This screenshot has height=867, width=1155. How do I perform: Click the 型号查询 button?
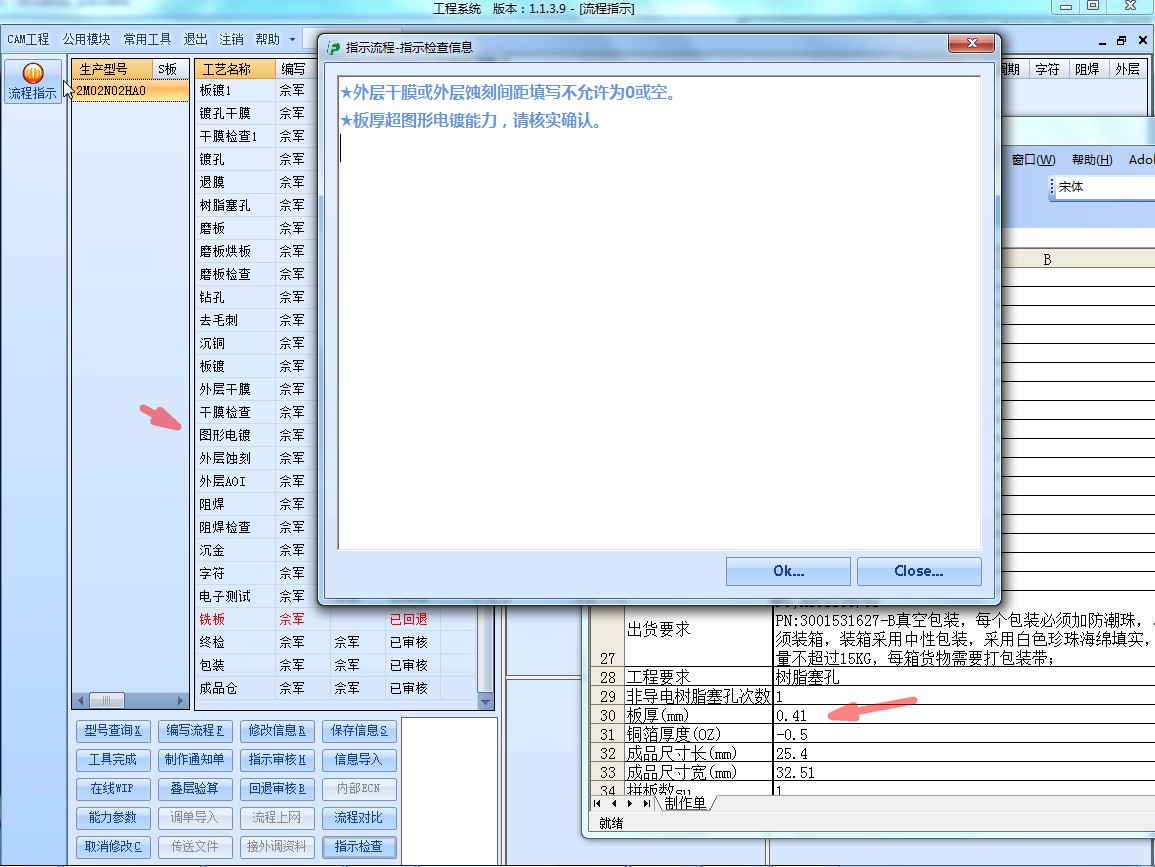tap(113, 731)
